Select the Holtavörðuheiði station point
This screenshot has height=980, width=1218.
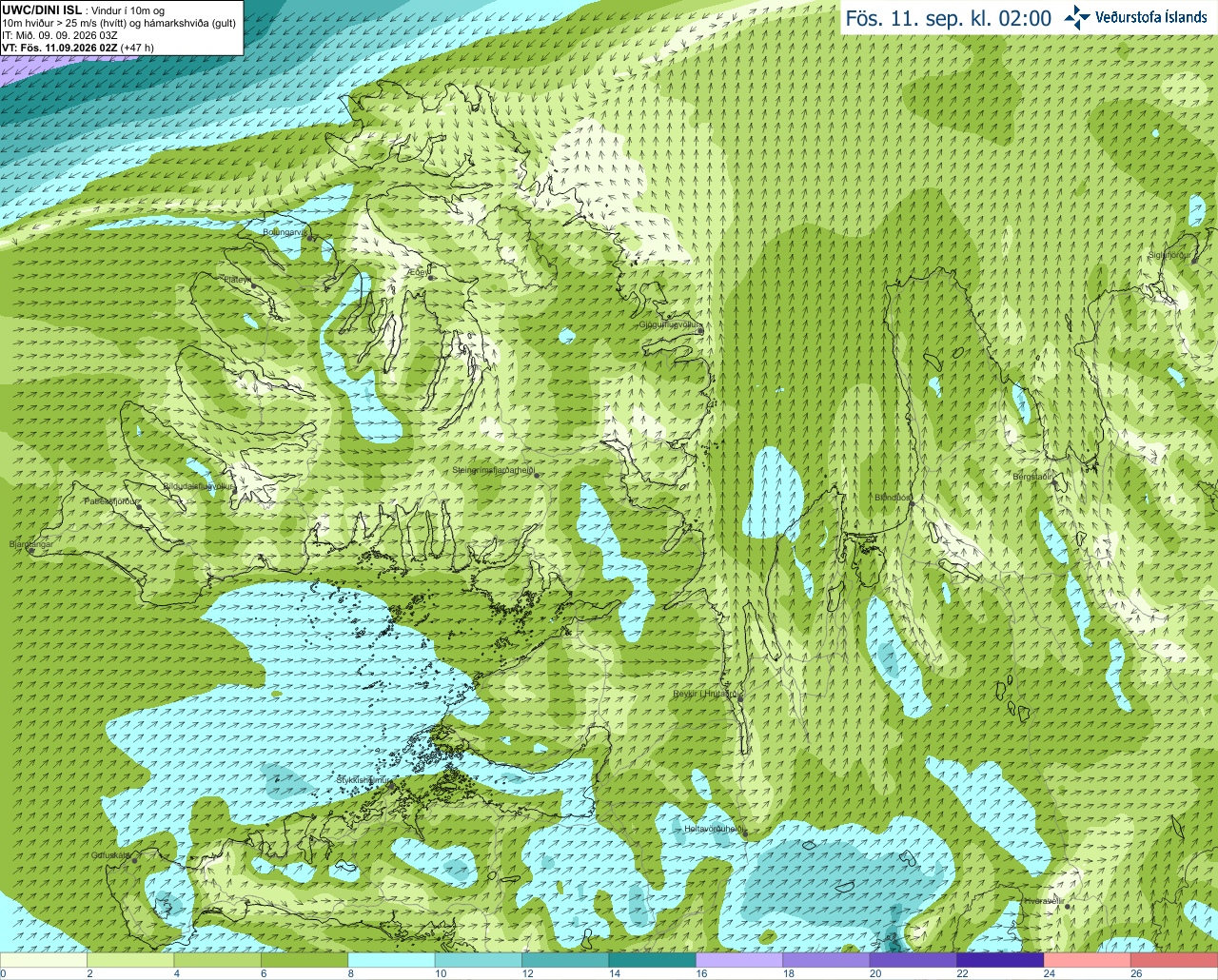tap(745, 833)
